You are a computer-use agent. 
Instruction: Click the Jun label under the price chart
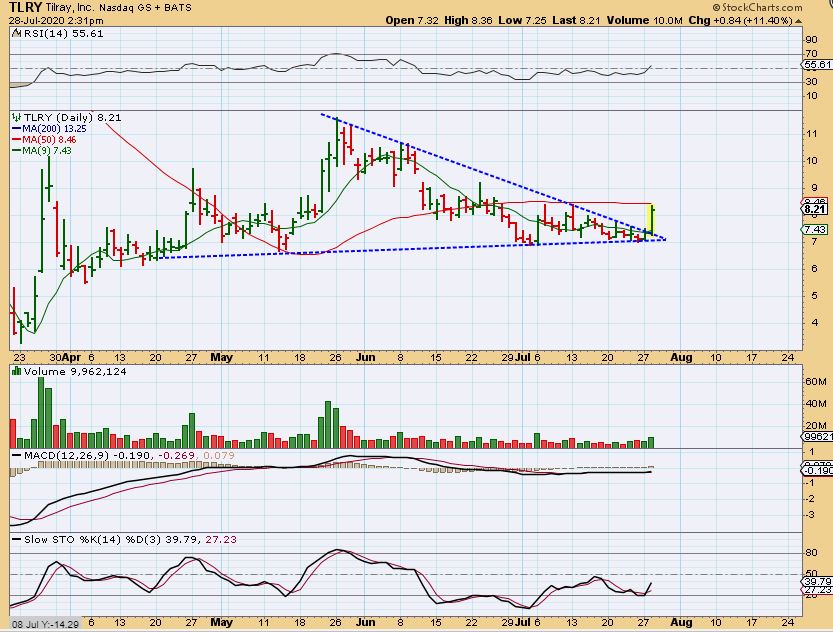366,357
